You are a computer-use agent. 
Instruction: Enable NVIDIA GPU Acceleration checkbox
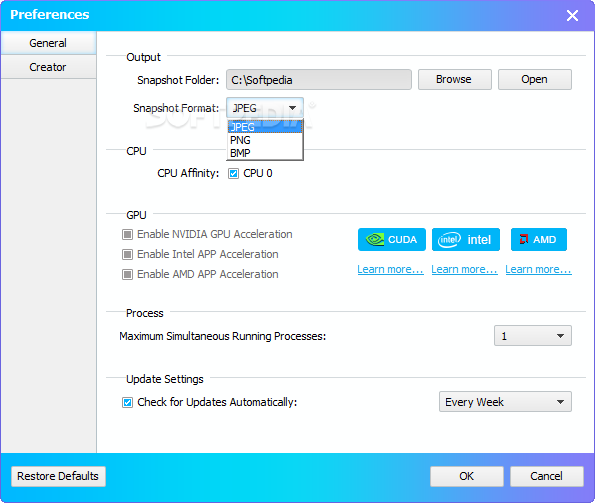128,234
